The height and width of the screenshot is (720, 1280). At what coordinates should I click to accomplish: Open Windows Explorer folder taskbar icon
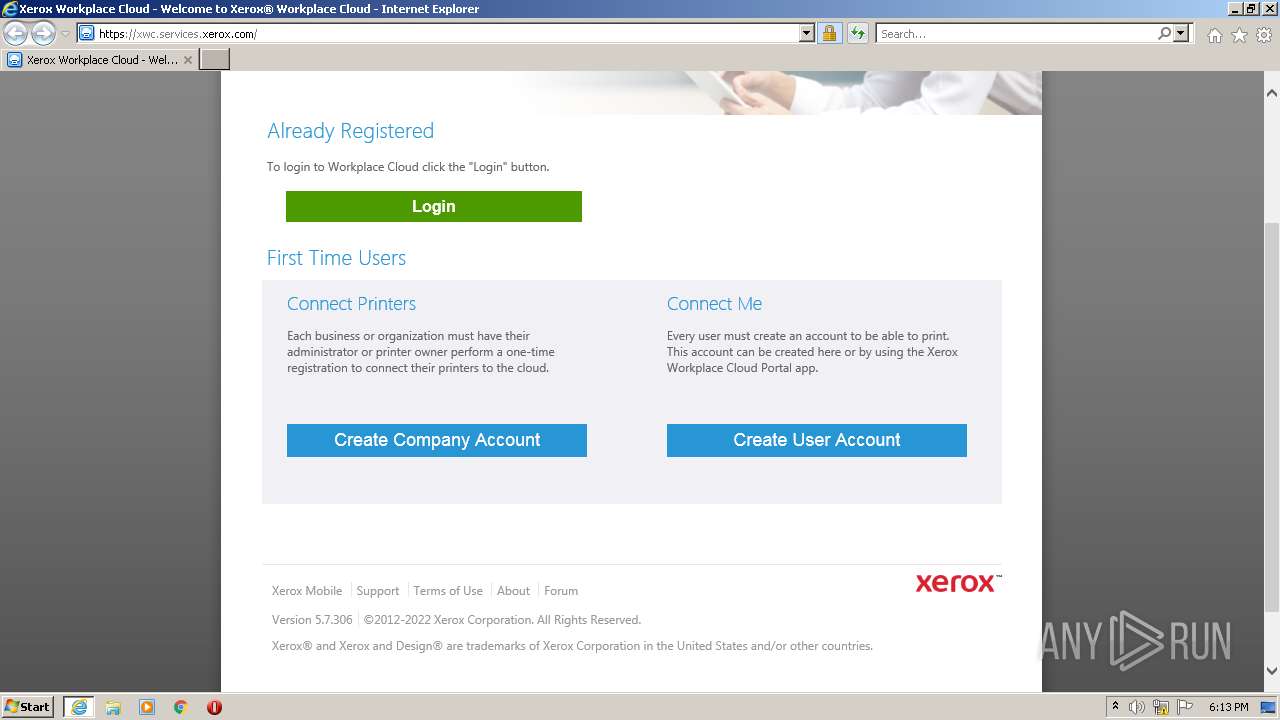pyautogui.click(x=113, y=707)
